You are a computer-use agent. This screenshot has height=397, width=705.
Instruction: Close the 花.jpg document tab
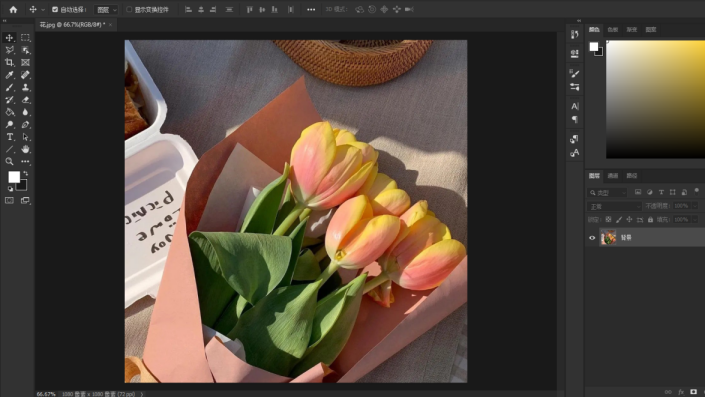point(111,25)
